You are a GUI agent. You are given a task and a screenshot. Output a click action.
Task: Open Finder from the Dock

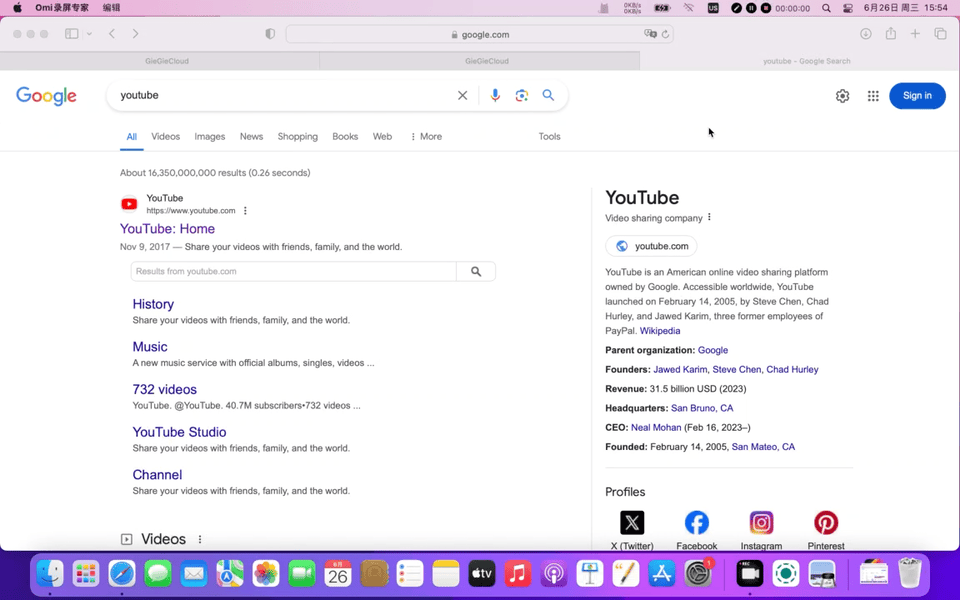[x=50, y=574]
